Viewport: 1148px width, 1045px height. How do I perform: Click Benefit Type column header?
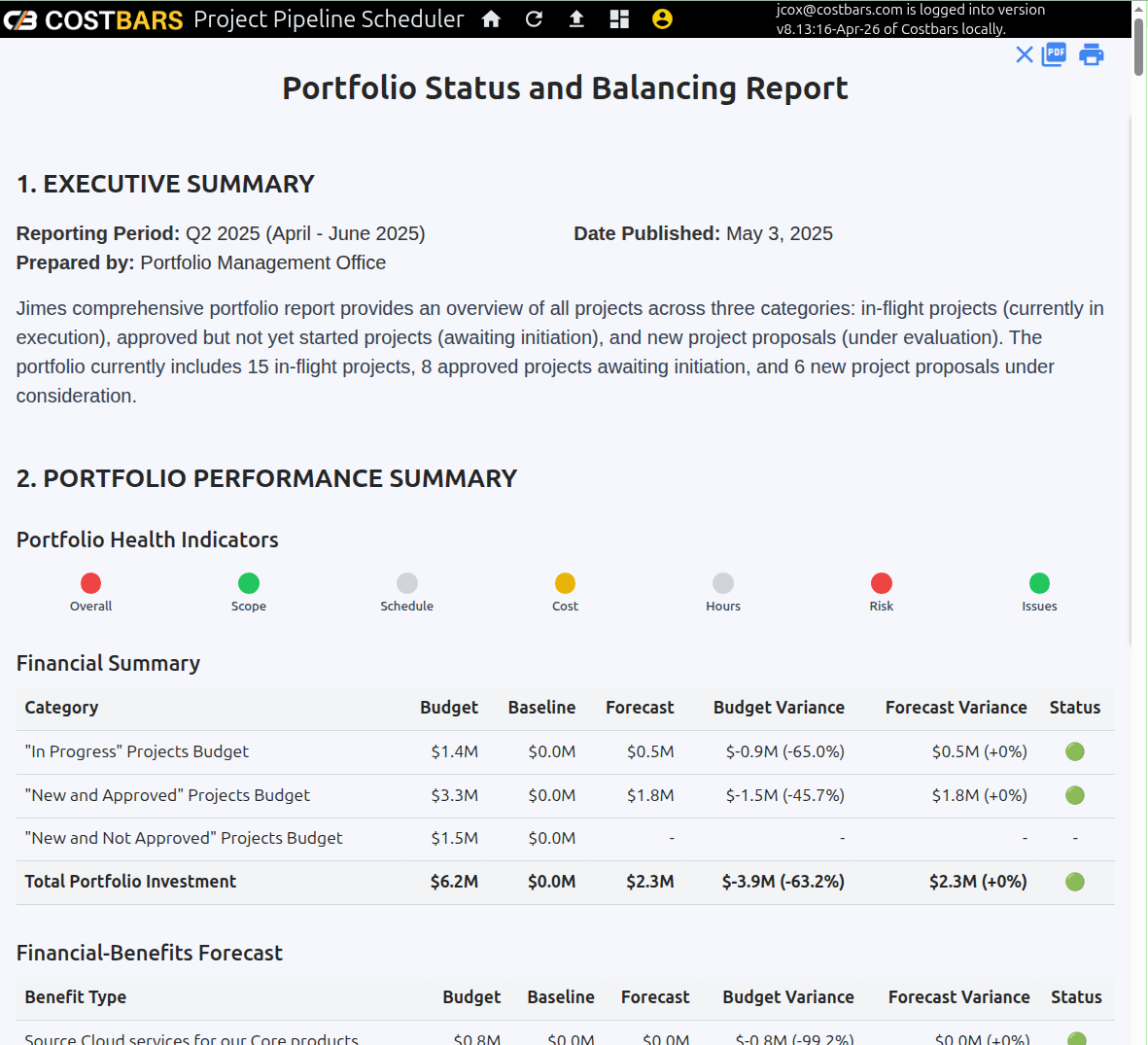[x=76, y=997]
